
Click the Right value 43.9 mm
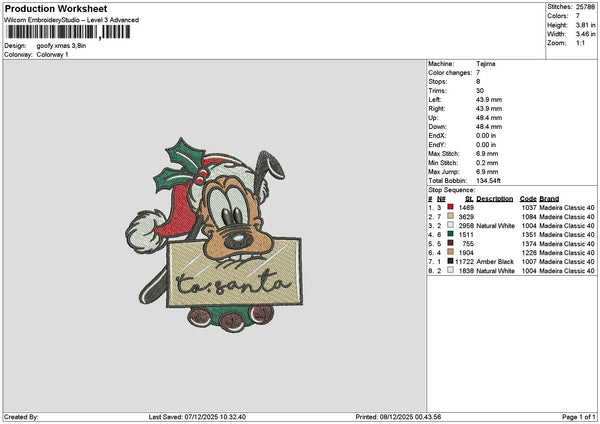pyautogui.click(x=489, y=109)
